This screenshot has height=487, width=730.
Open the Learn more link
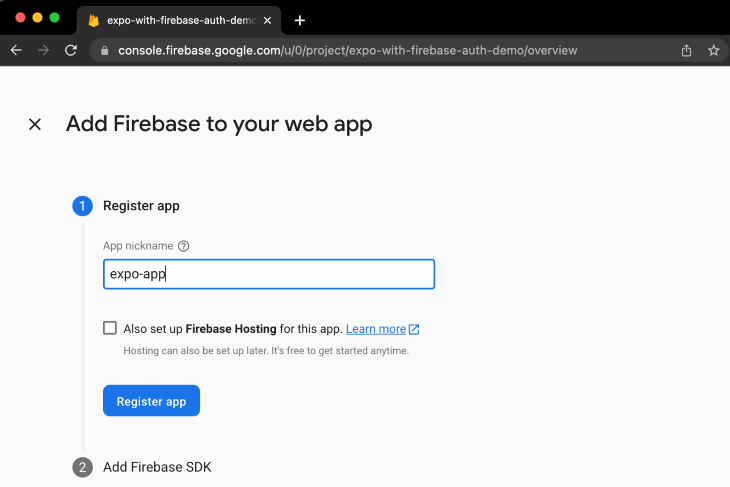(x=375, y=329)
